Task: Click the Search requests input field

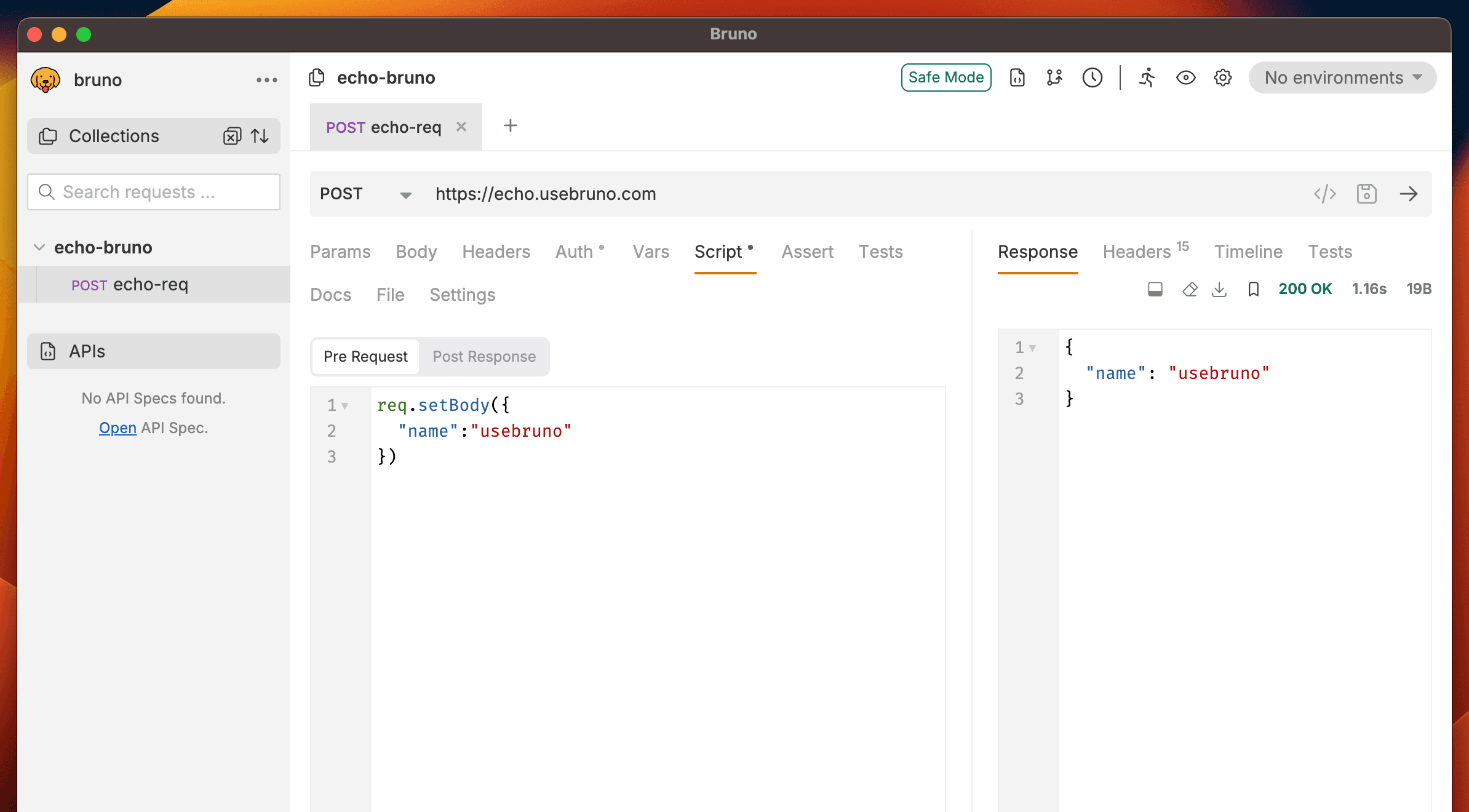Action: [154, 192]
